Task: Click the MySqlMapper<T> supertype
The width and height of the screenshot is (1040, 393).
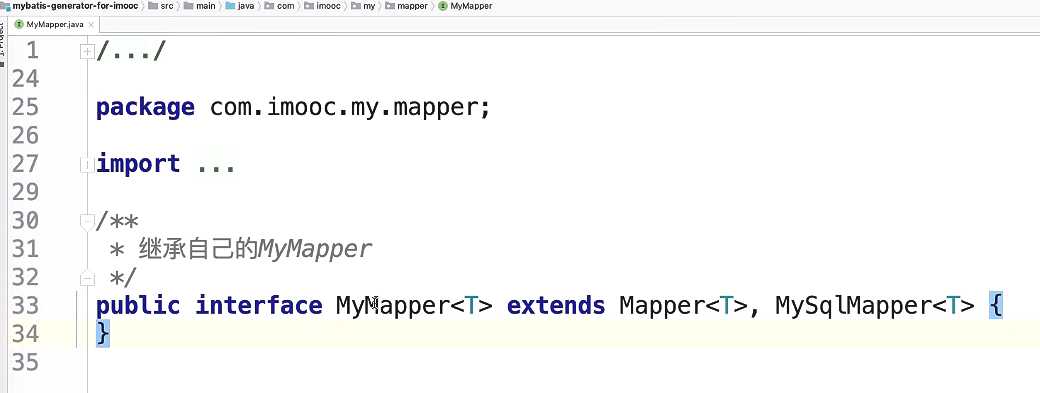Action: (875, 306)
